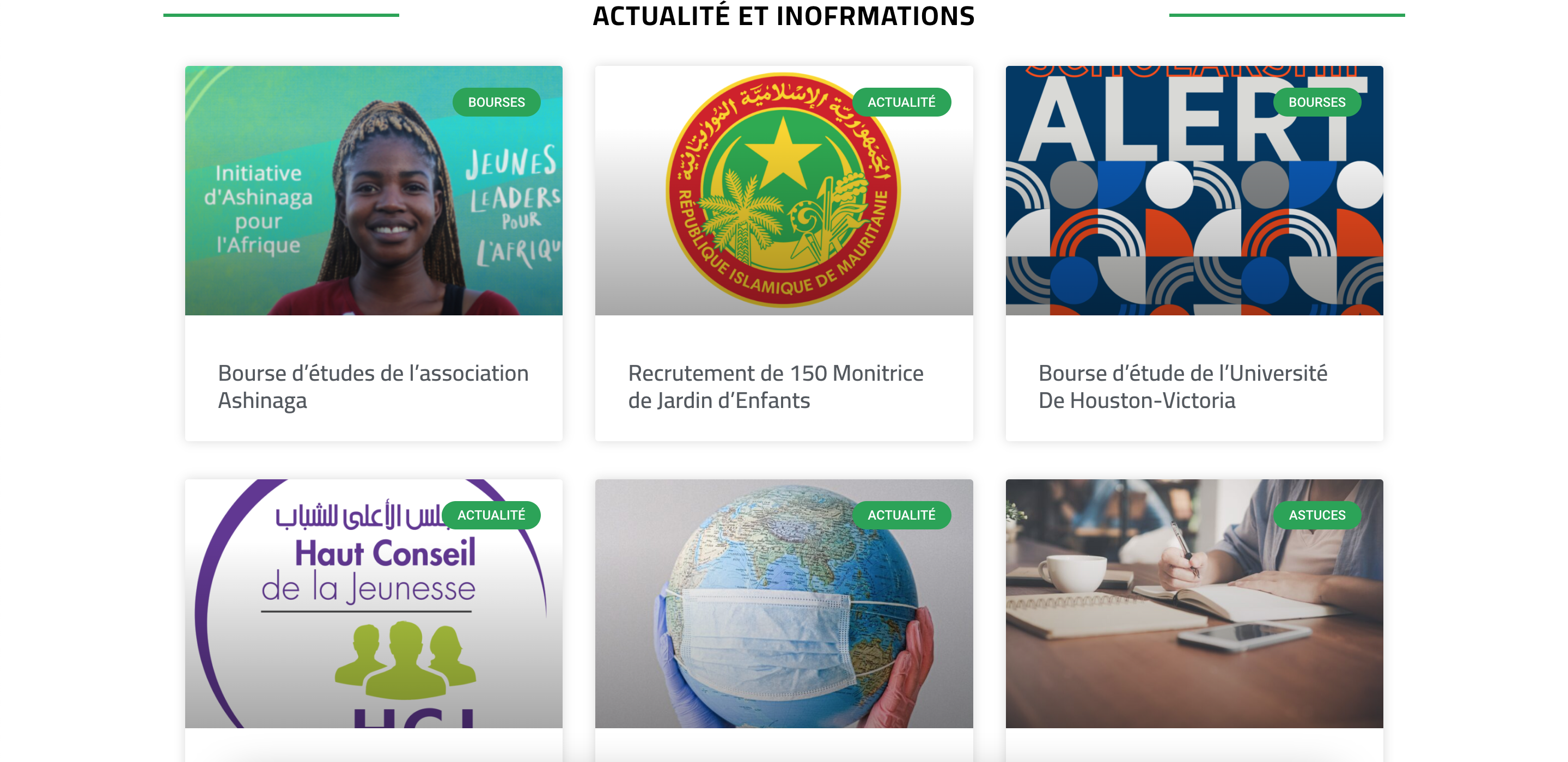Click Initiative d'Ashinaga pour l'Afrique text
This screenshot has width=1568, height=762.
click(258, 209)
